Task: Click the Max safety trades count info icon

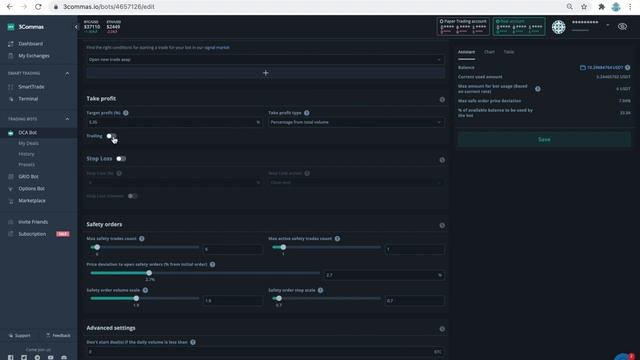Action: (x=142, y=238)
